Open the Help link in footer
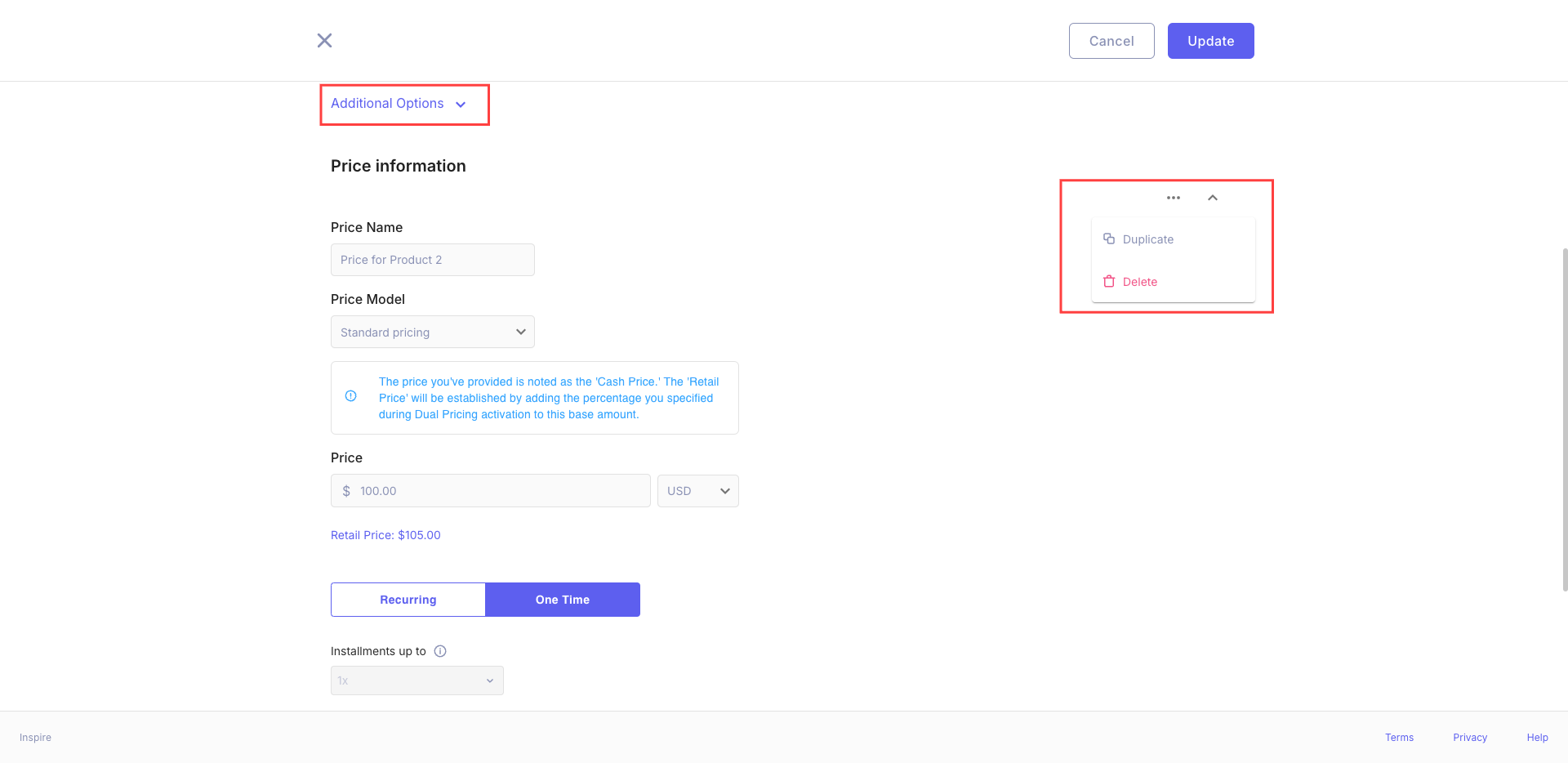The height and width of the screenshot is (763, 1568). point(1537,738)
